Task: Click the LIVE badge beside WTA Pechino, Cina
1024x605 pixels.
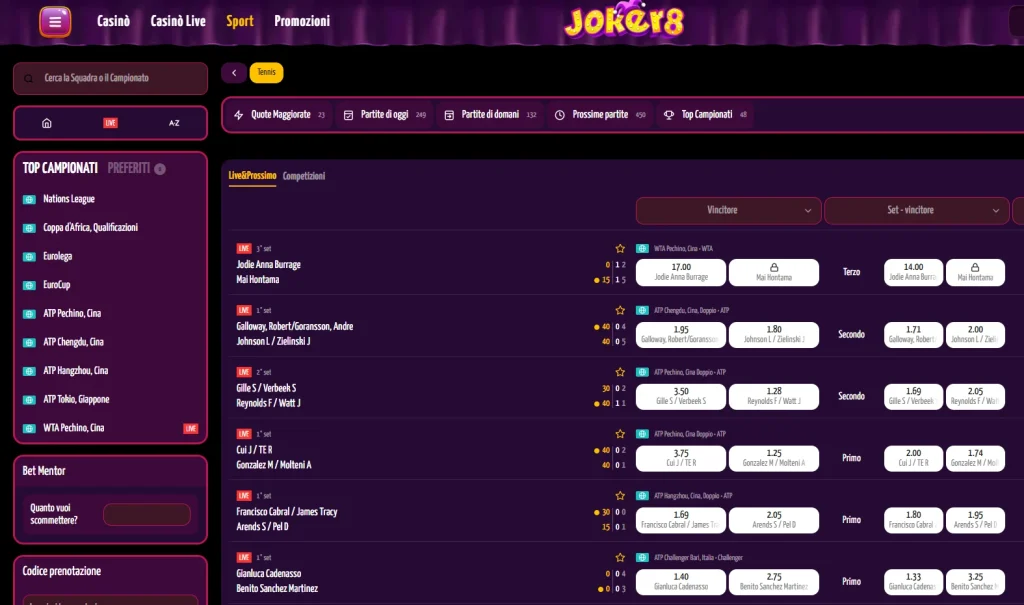Action: click(191, 429)
